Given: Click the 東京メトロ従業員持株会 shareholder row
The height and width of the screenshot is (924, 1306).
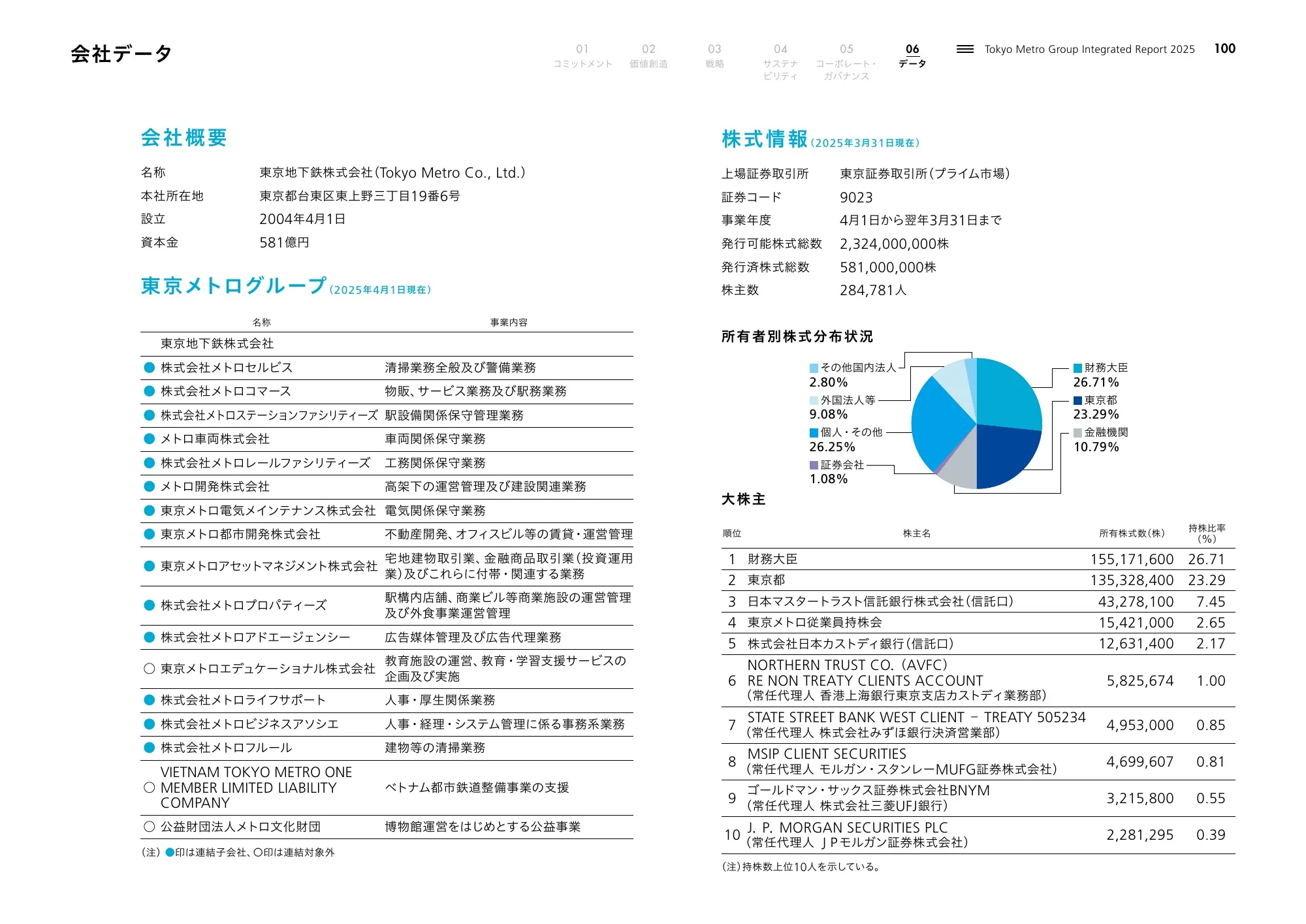Looking at the screenshot, I should (978, 622).
